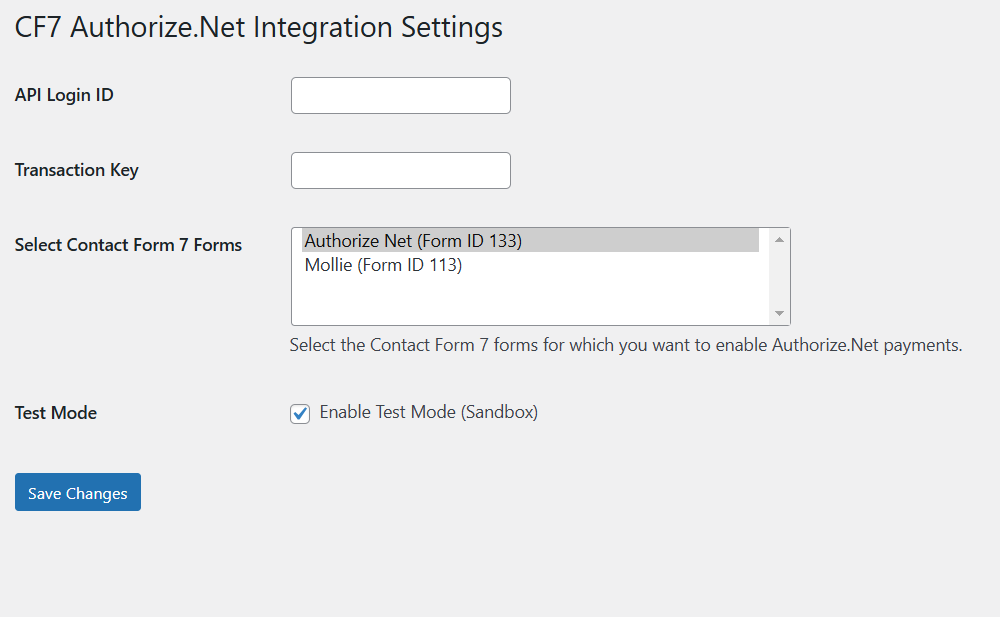1000x617 pixels.
Task: Click the help text under the forms list
Action: (x=625, y=346)
